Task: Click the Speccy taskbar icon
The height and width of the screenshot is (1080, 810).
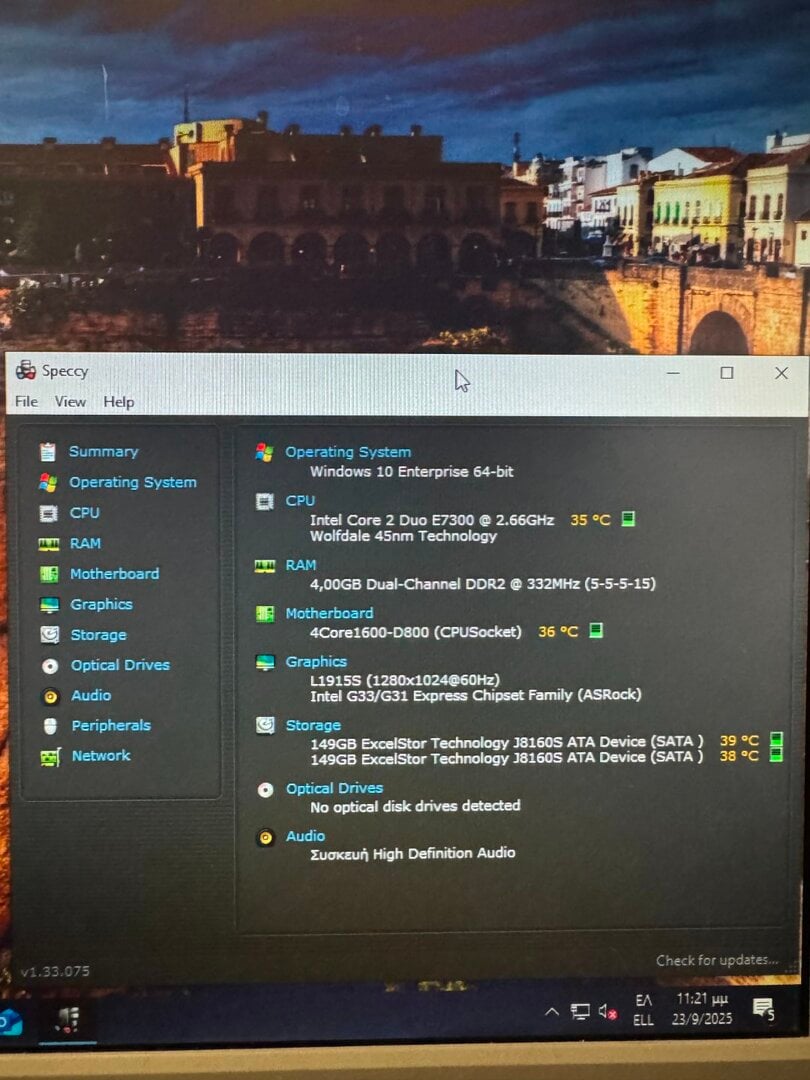Action: (x=68, y=1019)
